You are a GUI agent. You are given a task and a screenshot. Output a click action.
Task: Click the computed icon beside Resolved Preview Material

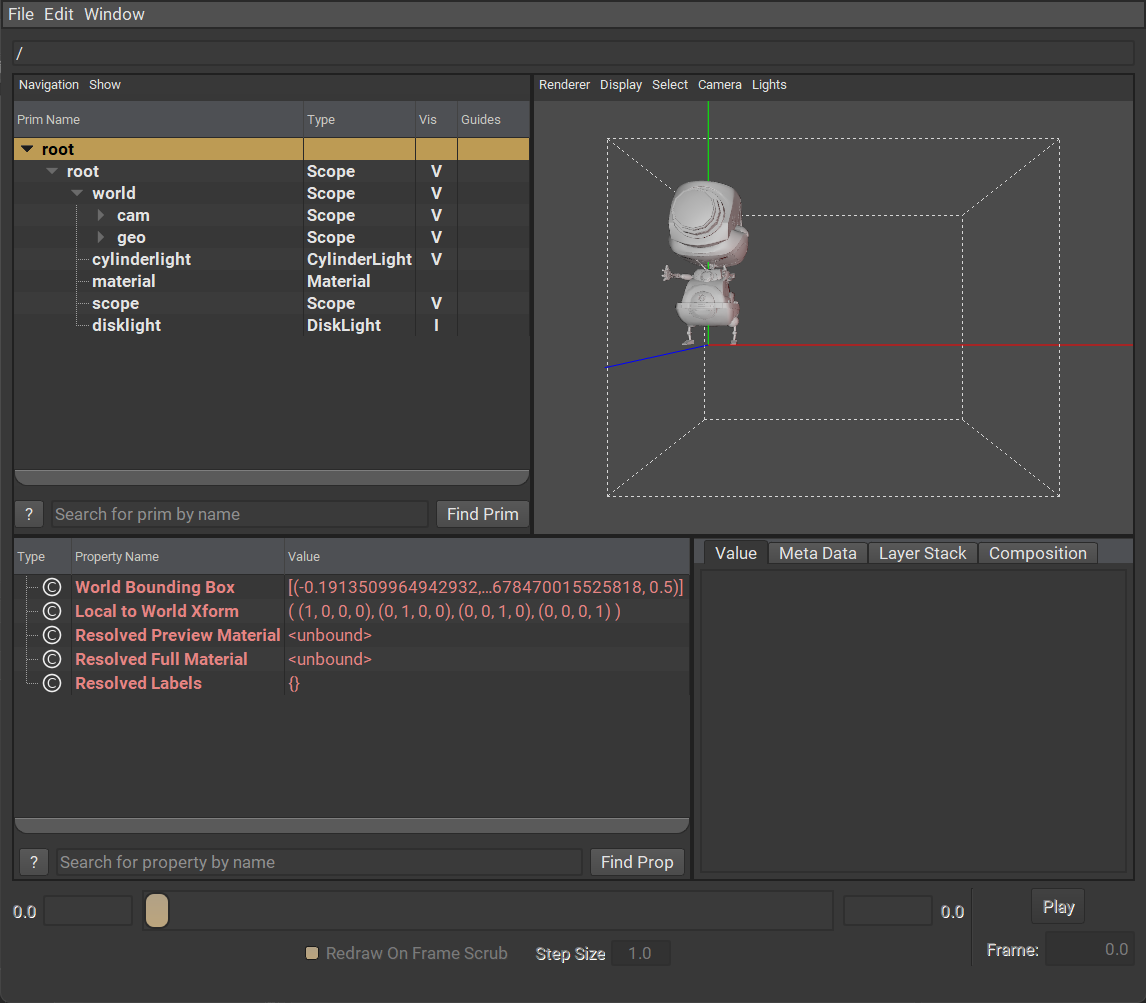click(x=53, y=636)
